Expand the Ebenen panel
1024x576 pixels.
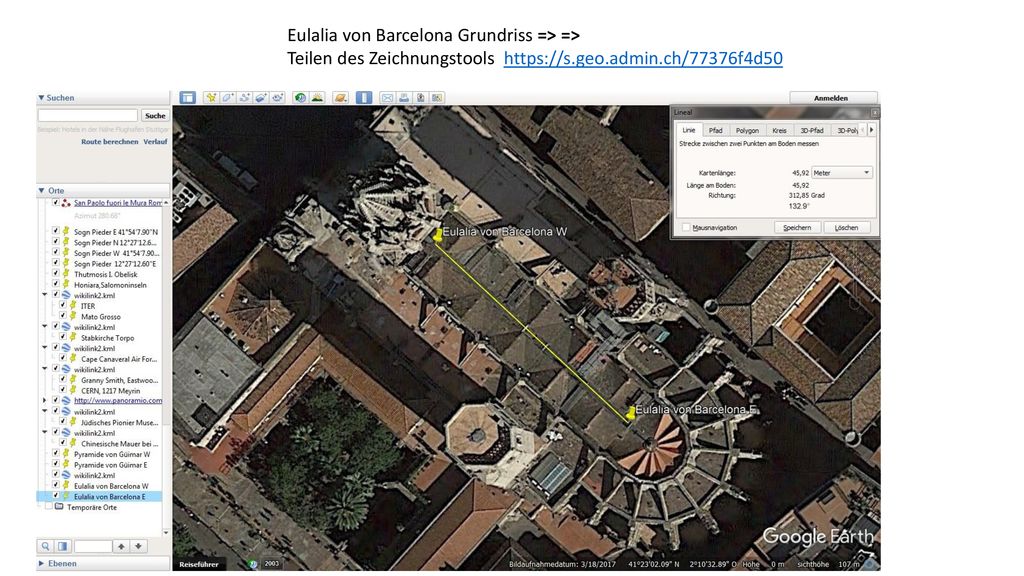(41, 563)
